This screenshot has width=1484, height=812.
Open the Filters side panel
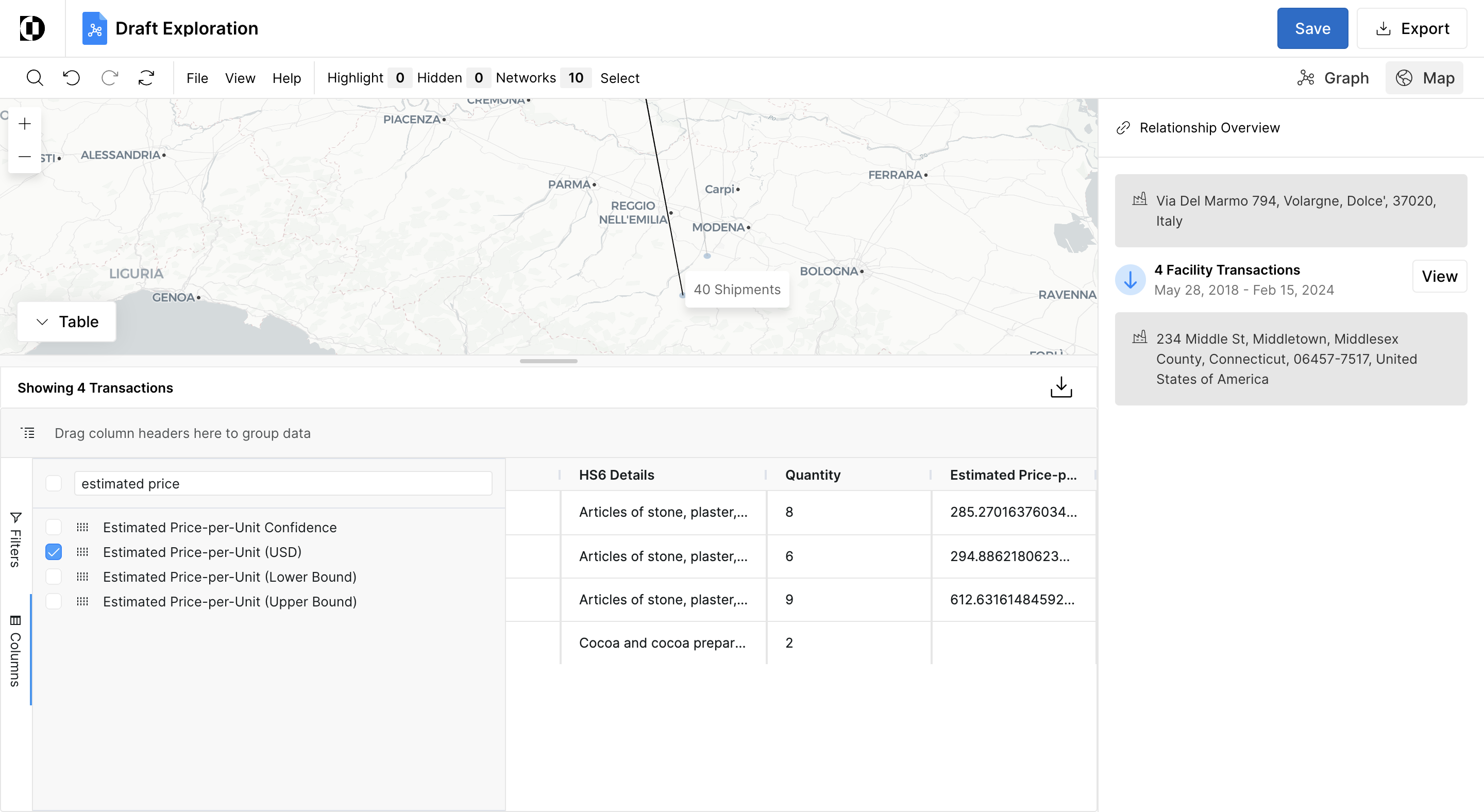15,539
